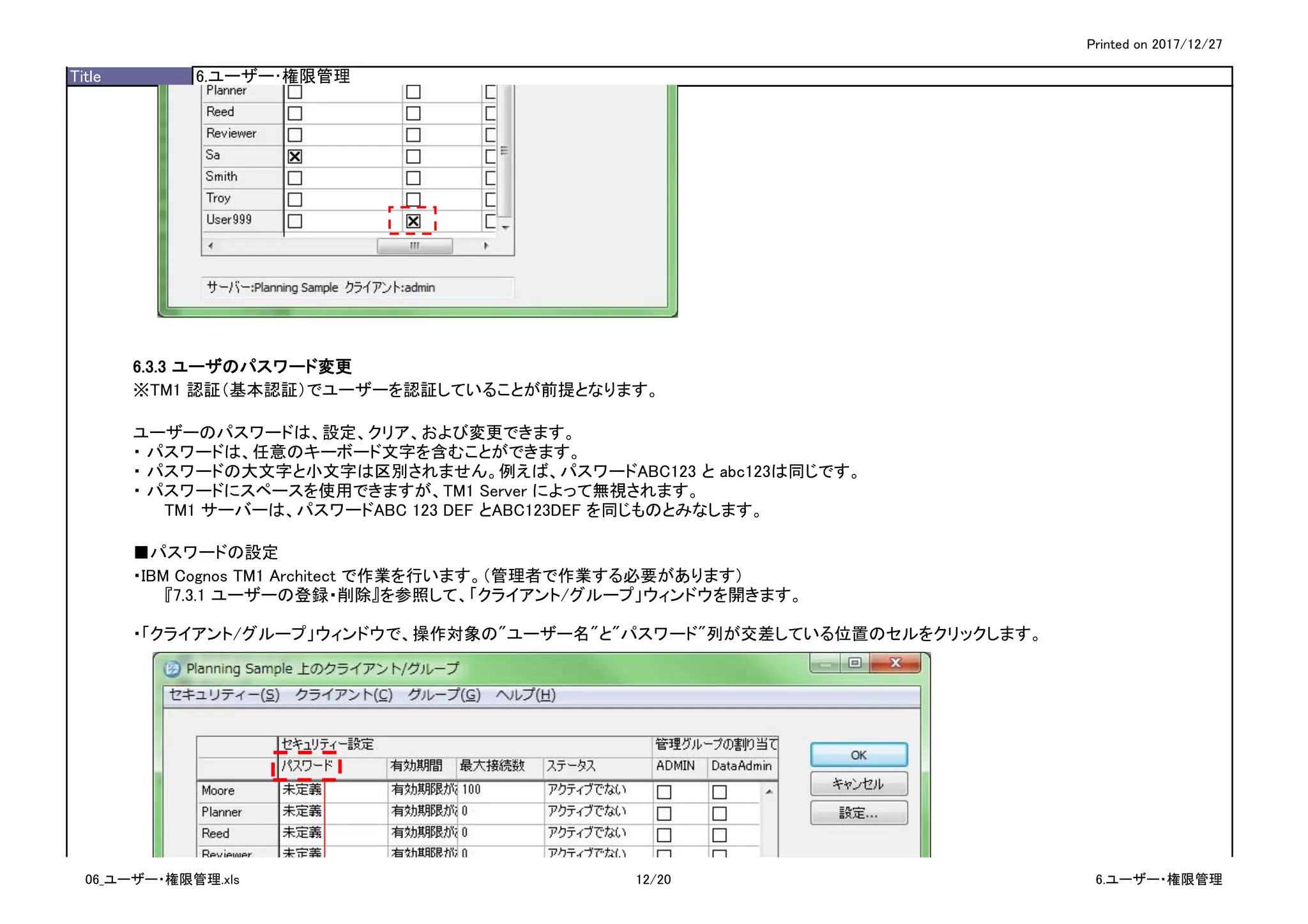
Task: Click the サーバー:Planning Sample status bar text
Action: pos(321,287)
